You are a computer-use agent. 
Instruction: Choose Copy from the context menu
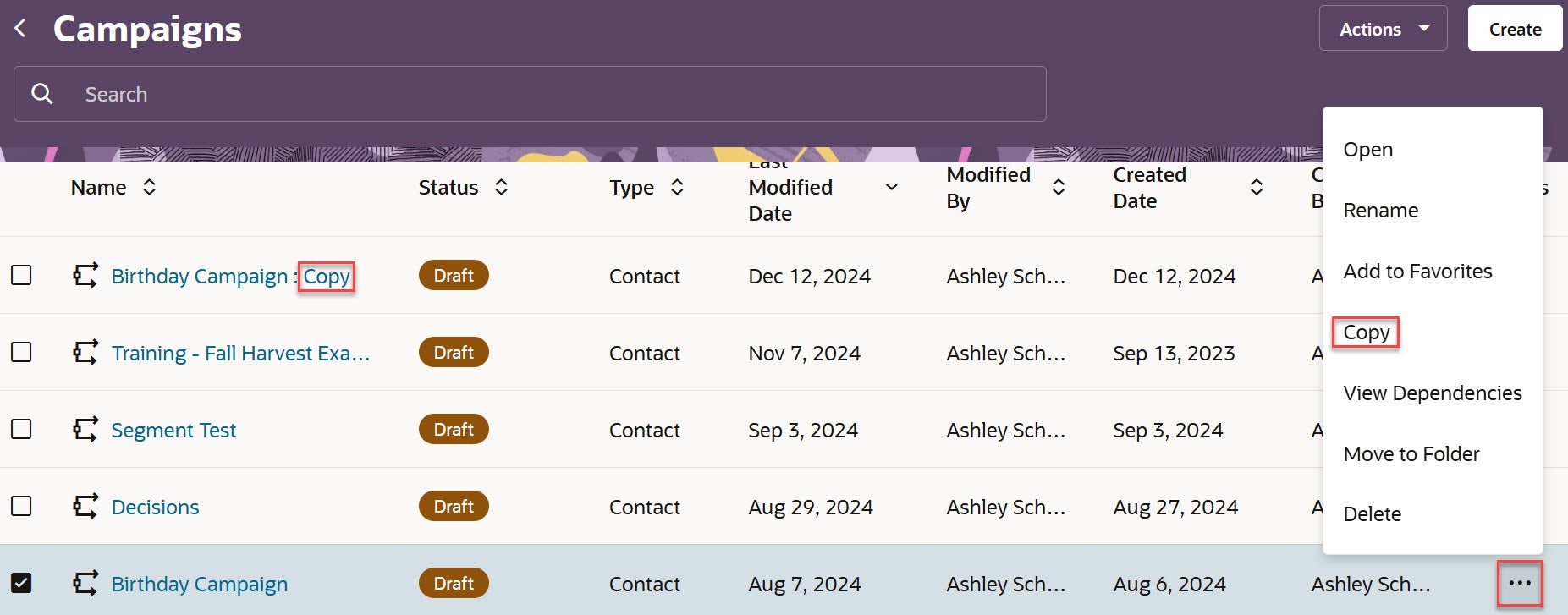tap(1366, 332)
